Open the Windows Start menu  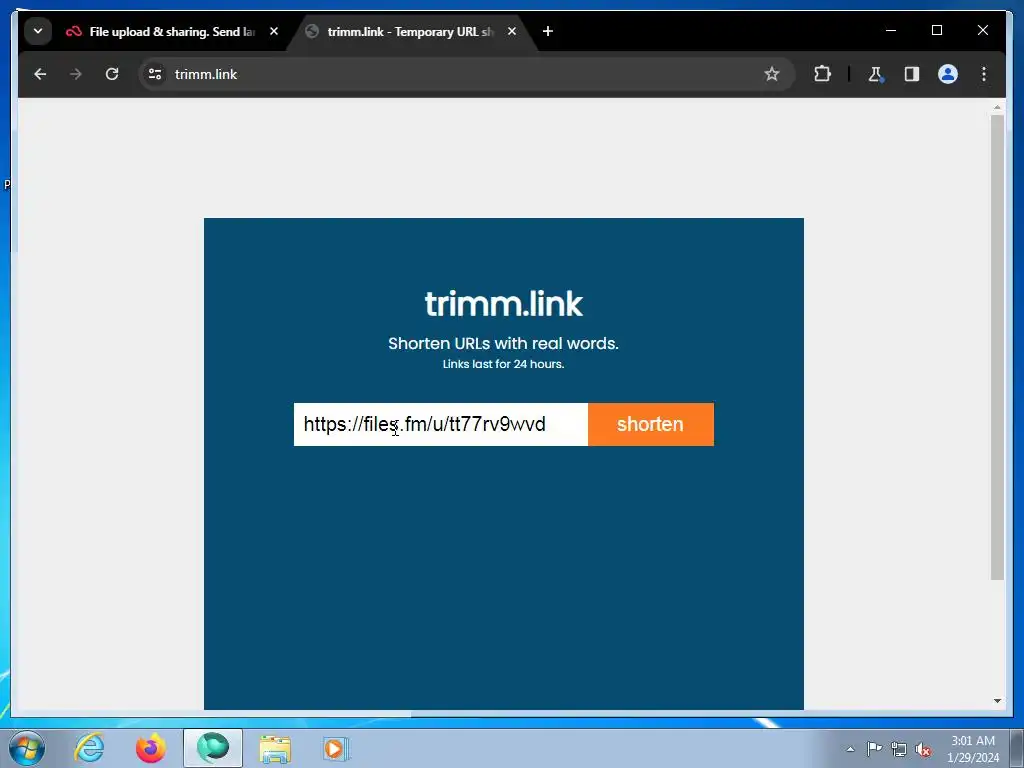point(27,748)
